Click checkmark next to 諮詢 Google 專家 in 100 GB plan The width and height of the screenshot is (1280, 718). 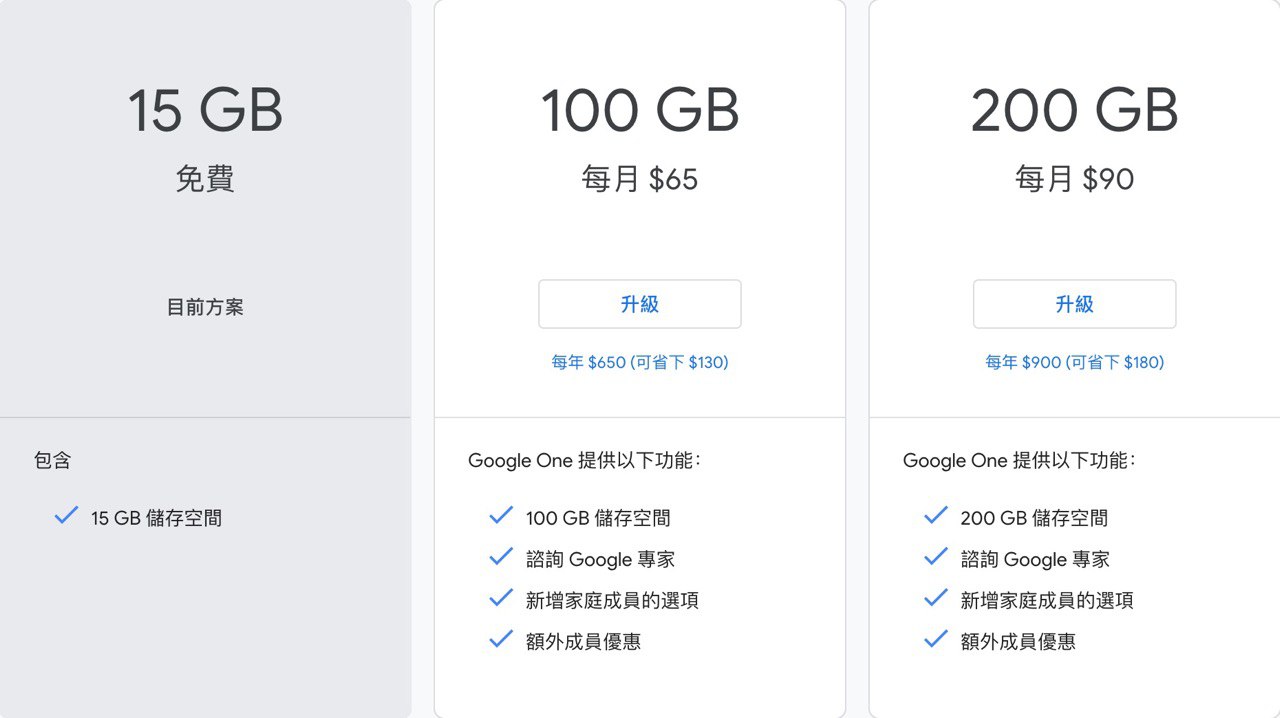(x=501, y=557)
